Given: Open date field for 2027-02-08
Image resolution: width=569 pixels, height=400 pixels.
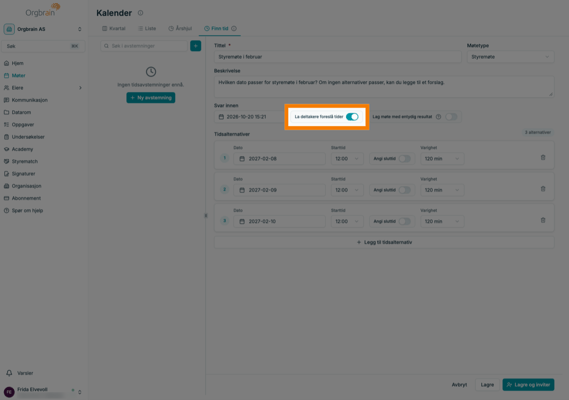Looking at the screenshot, I should (279, 159).
